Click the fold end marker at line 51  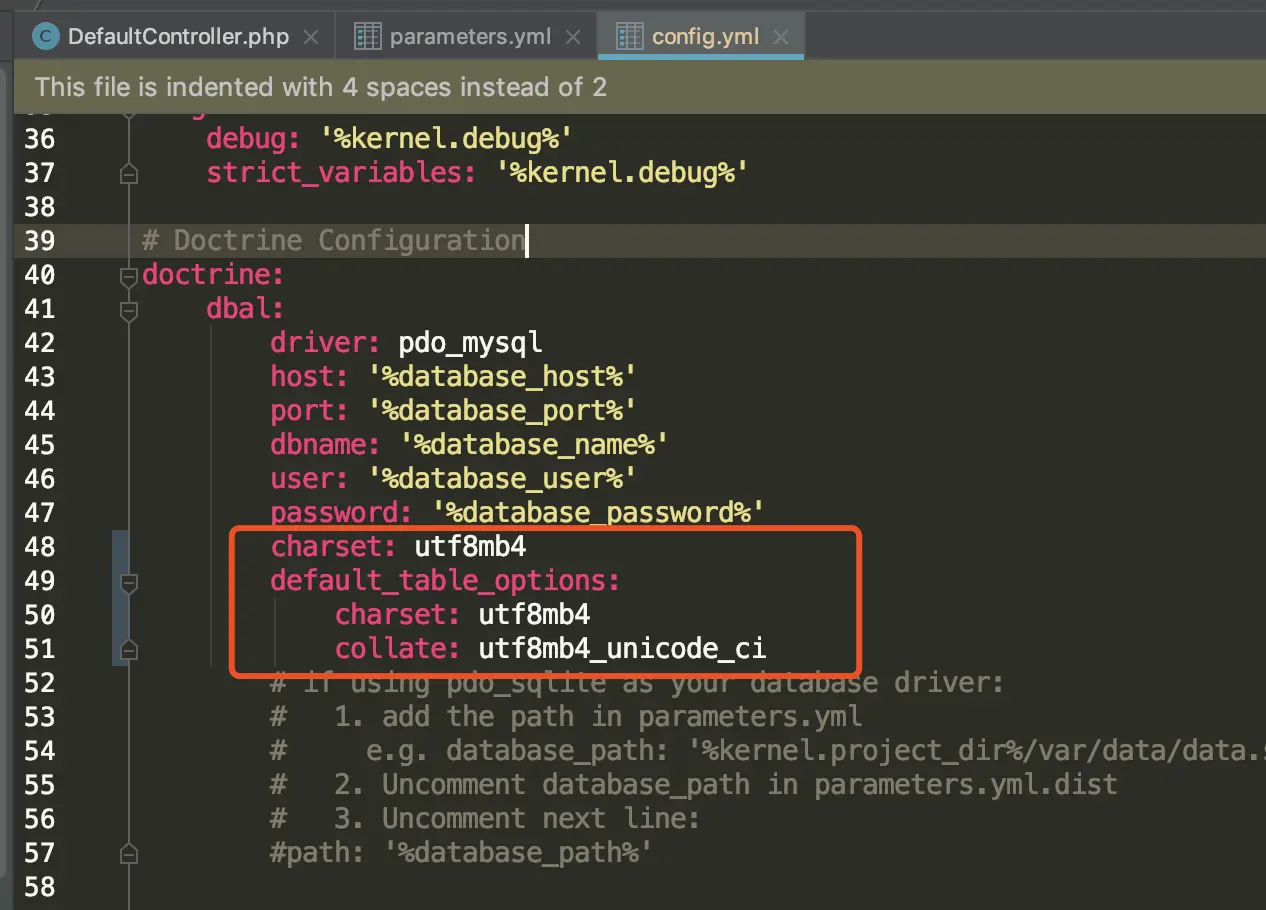(x=128, y=649)
